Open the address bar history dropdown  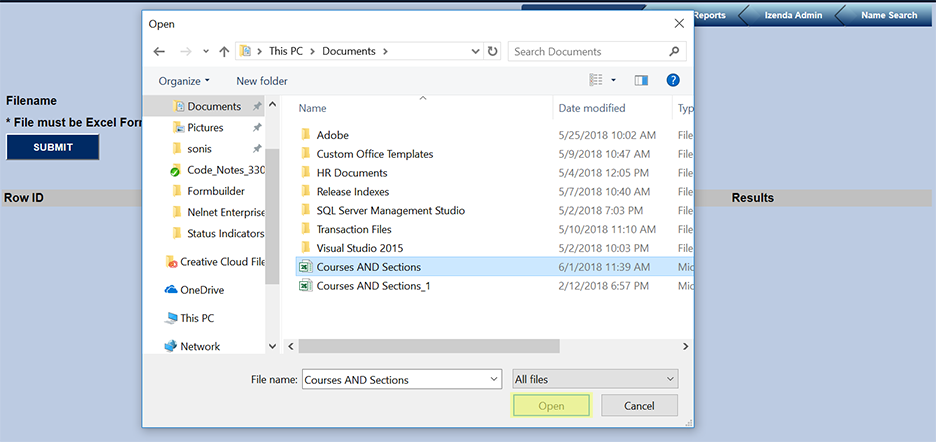click(x=474, y=51)
